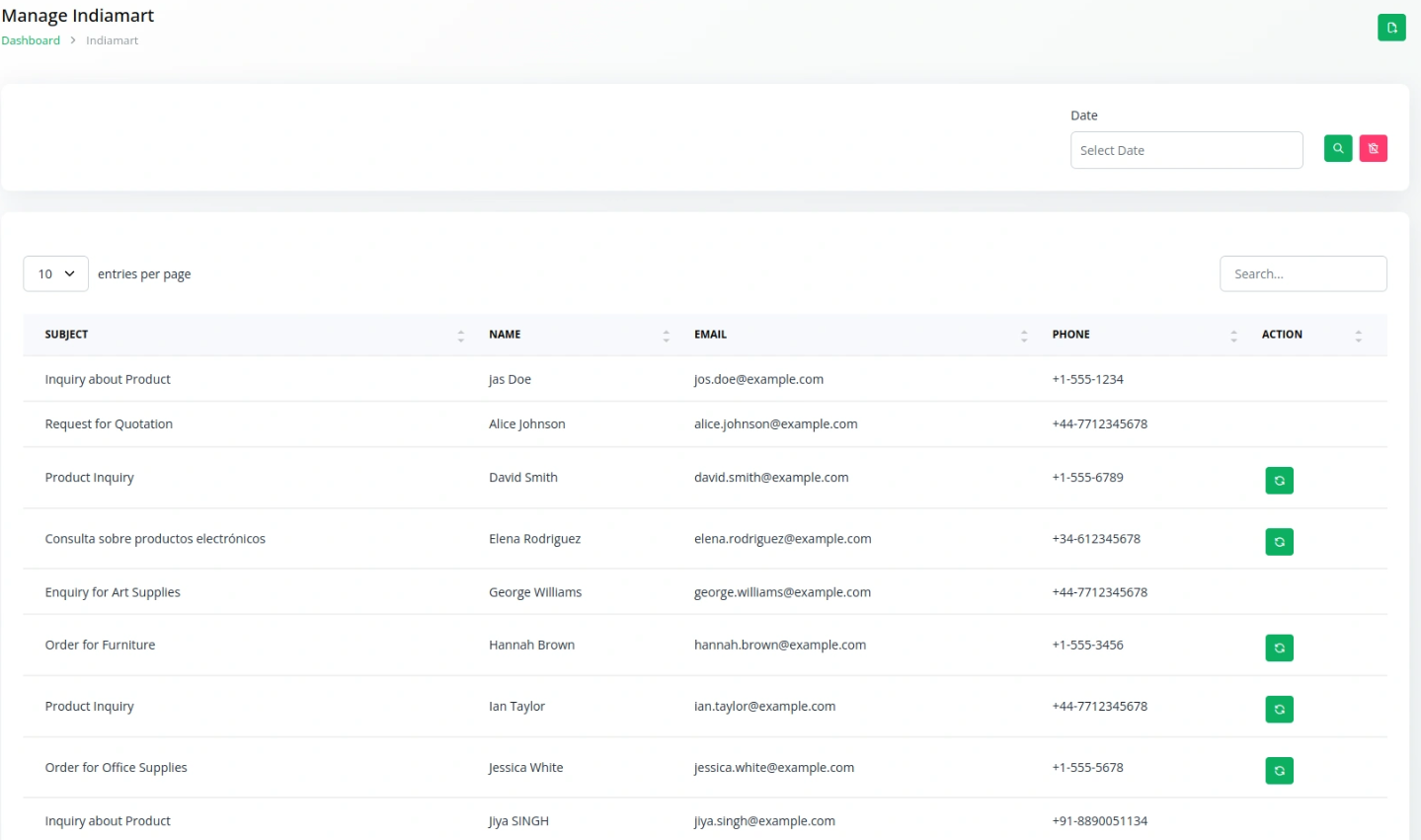Click the green search date filter button
Viewport: 1421px width, 840px height.
pyautogui.click(x=1338, y=148)
